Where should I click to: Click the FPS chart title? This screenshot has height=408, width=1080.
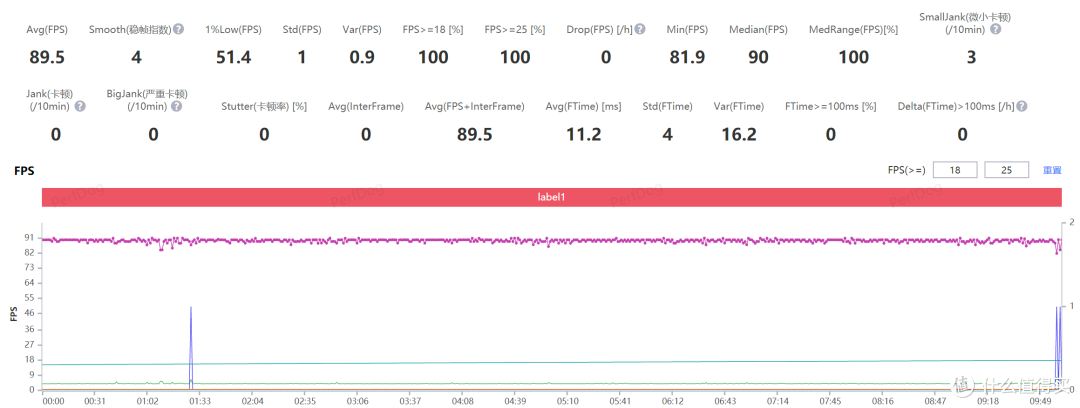click(x=24, y=170)
